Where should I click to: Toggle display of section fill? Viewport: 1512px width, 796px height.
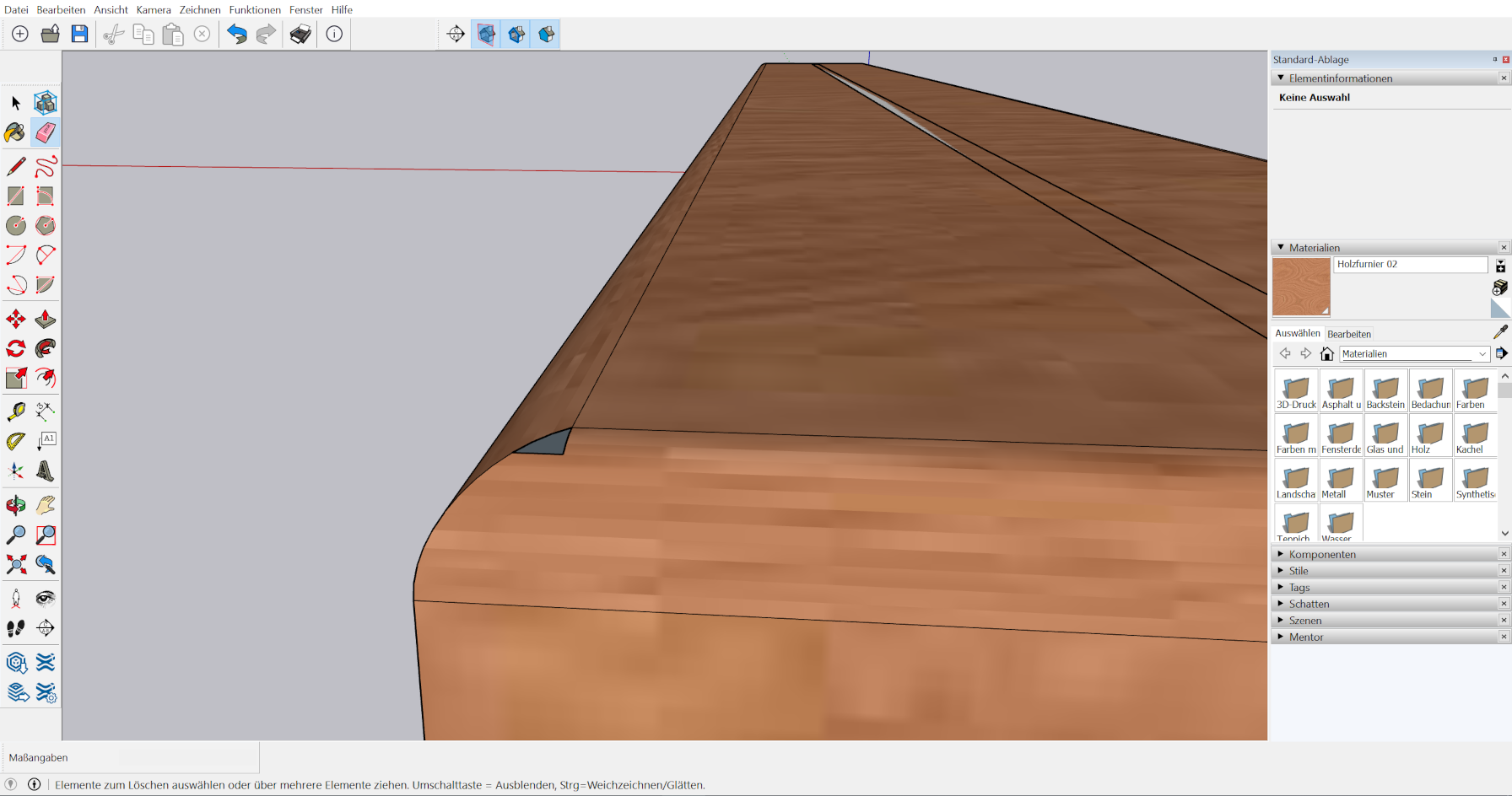click(546, 35)
